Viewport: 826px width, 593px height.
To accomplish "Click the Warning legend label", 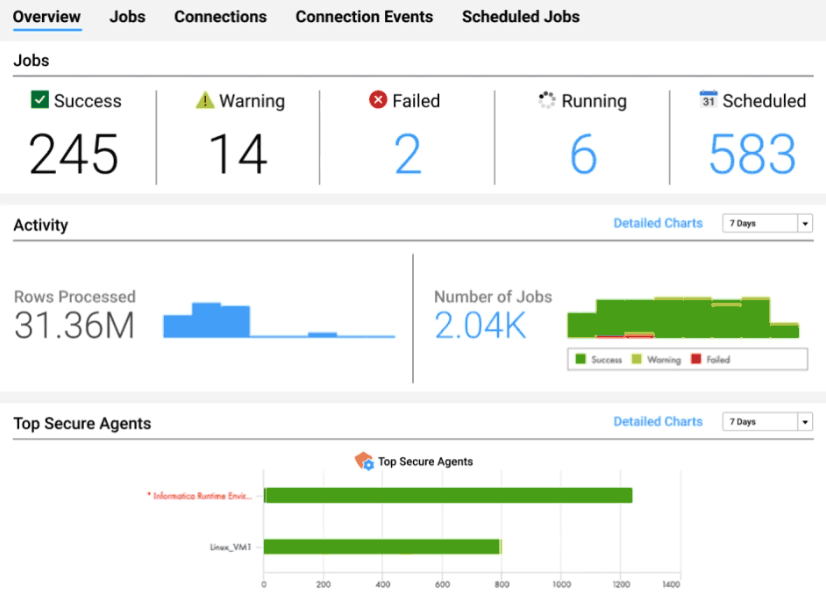I will coord(664,360).
